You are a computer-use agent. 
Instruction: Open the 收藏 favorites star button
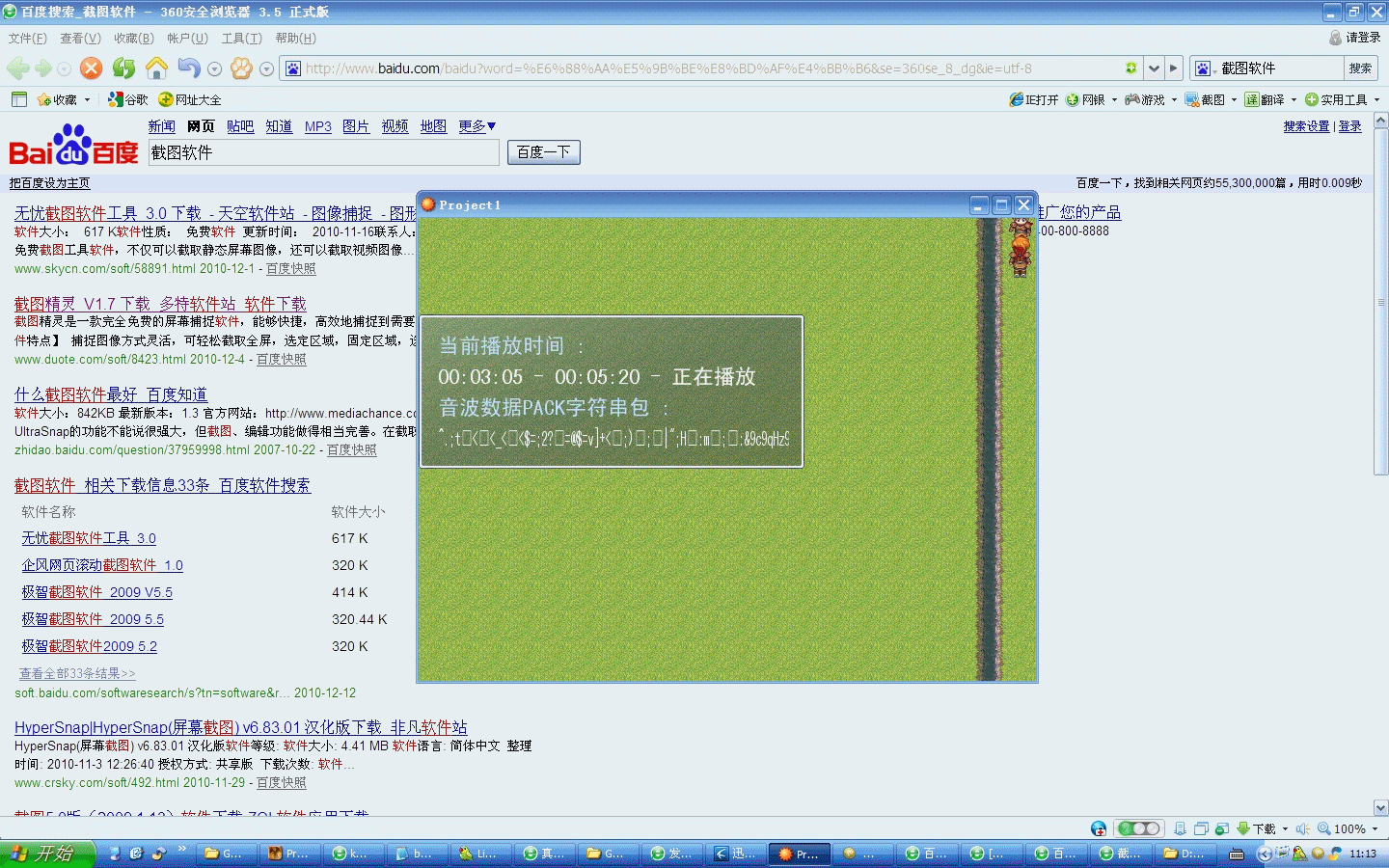[57, 99]
